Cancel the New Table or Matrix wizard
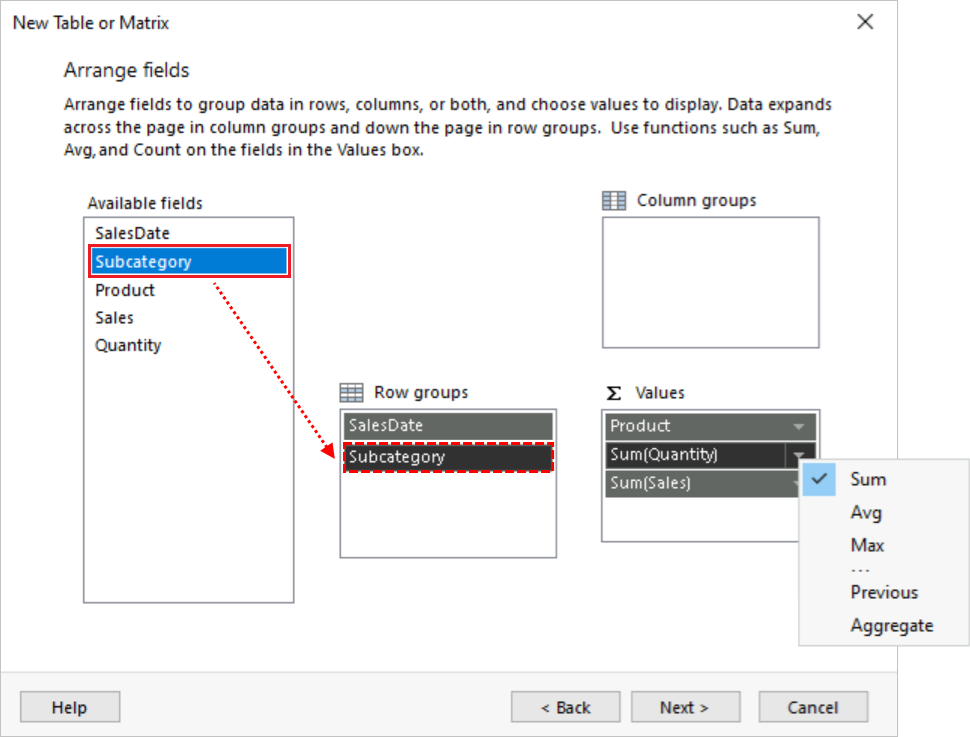970x737 pixels. click(813, 707)
